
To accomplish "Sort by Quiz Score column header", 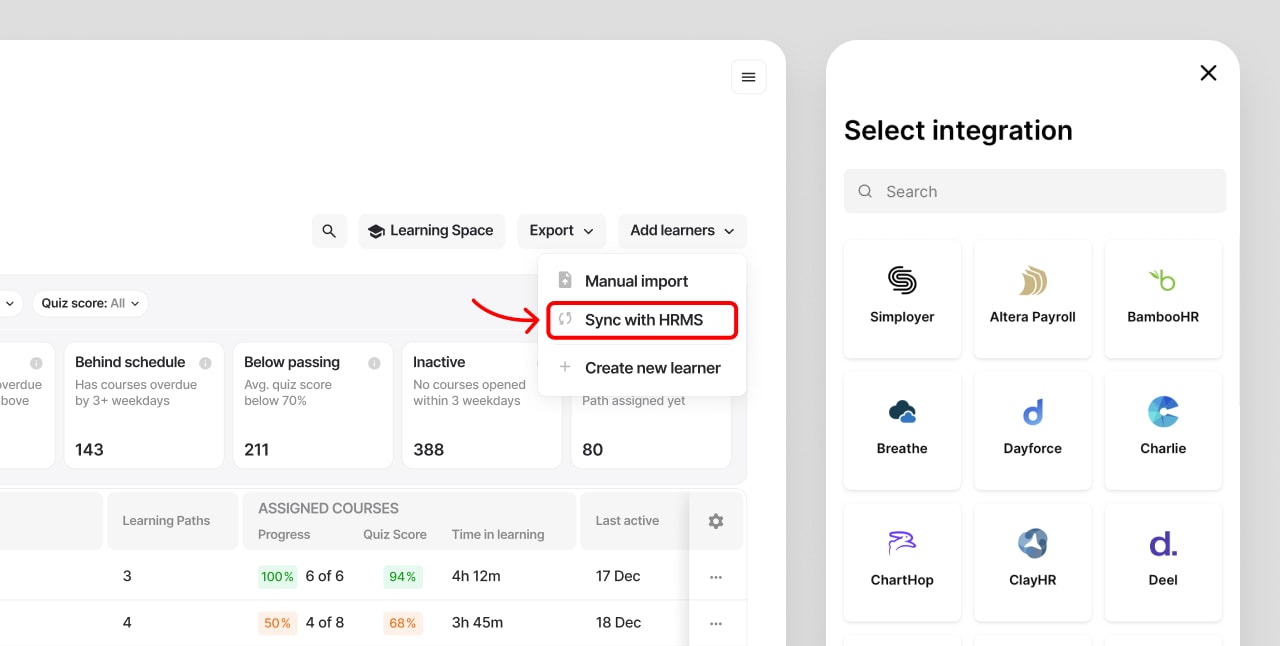I will pyautogui.click(x=395, y=535).
